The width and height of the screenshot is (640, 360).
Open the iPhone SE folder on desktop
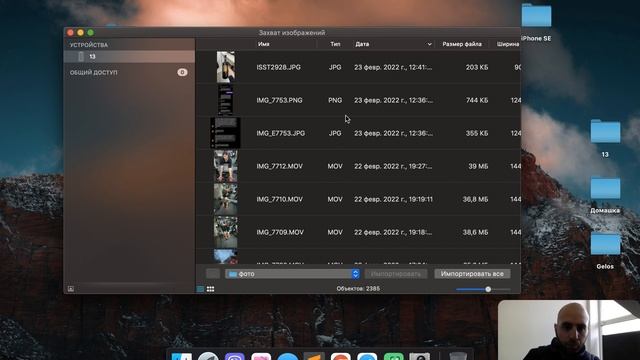[536, 16]
